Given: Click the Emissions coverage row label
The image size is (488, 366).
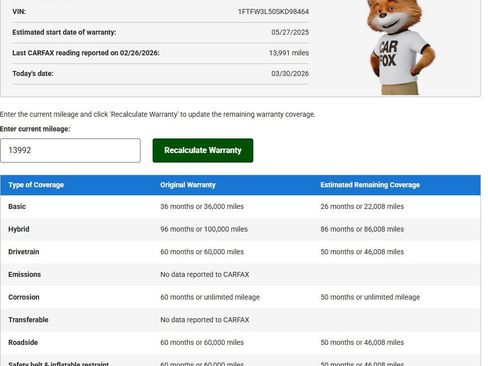Looking at the screenshot, I should (x=24, y=275).
